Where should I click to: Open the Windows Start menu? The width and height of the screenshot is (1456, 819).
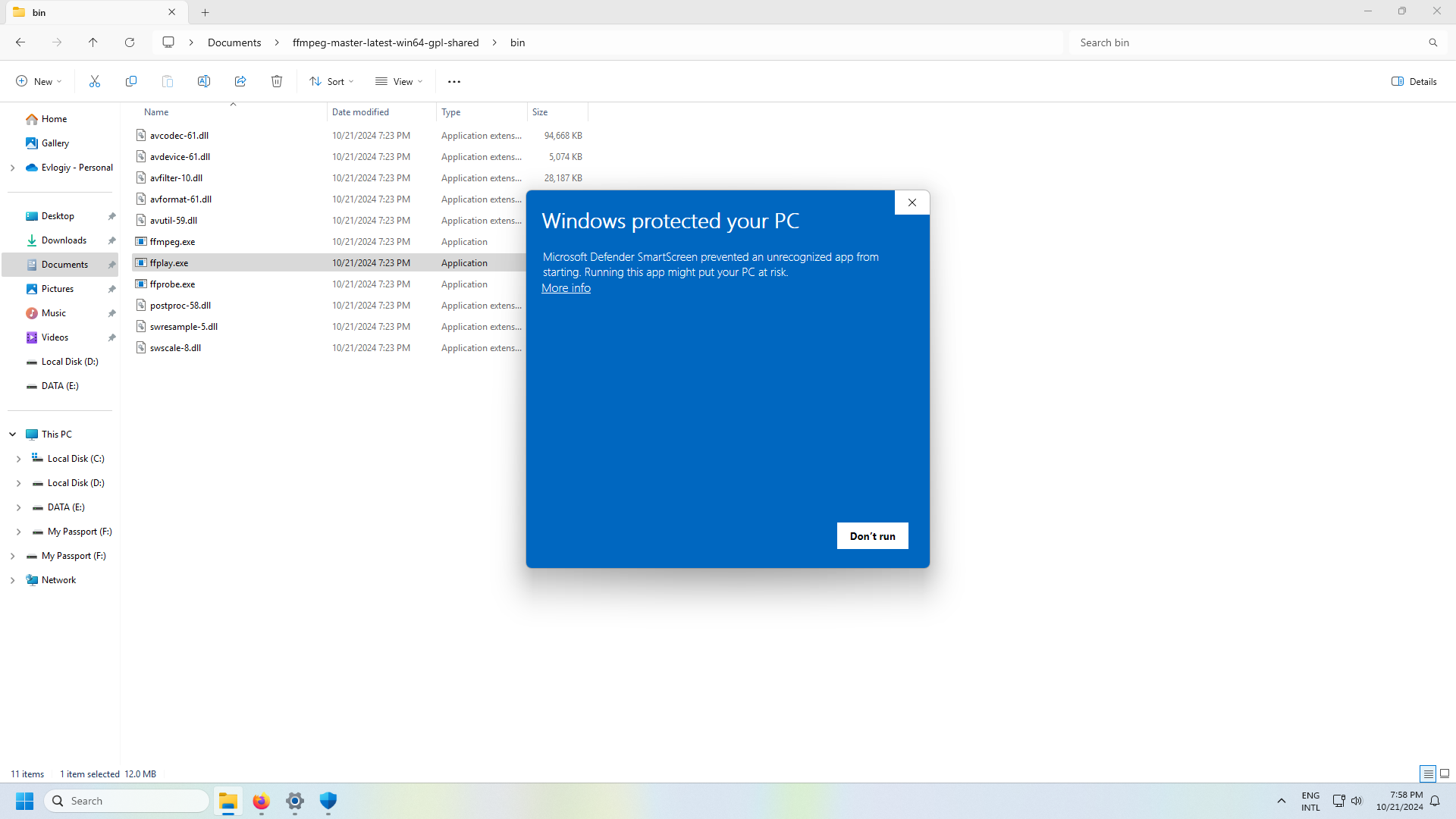[25, 801]
